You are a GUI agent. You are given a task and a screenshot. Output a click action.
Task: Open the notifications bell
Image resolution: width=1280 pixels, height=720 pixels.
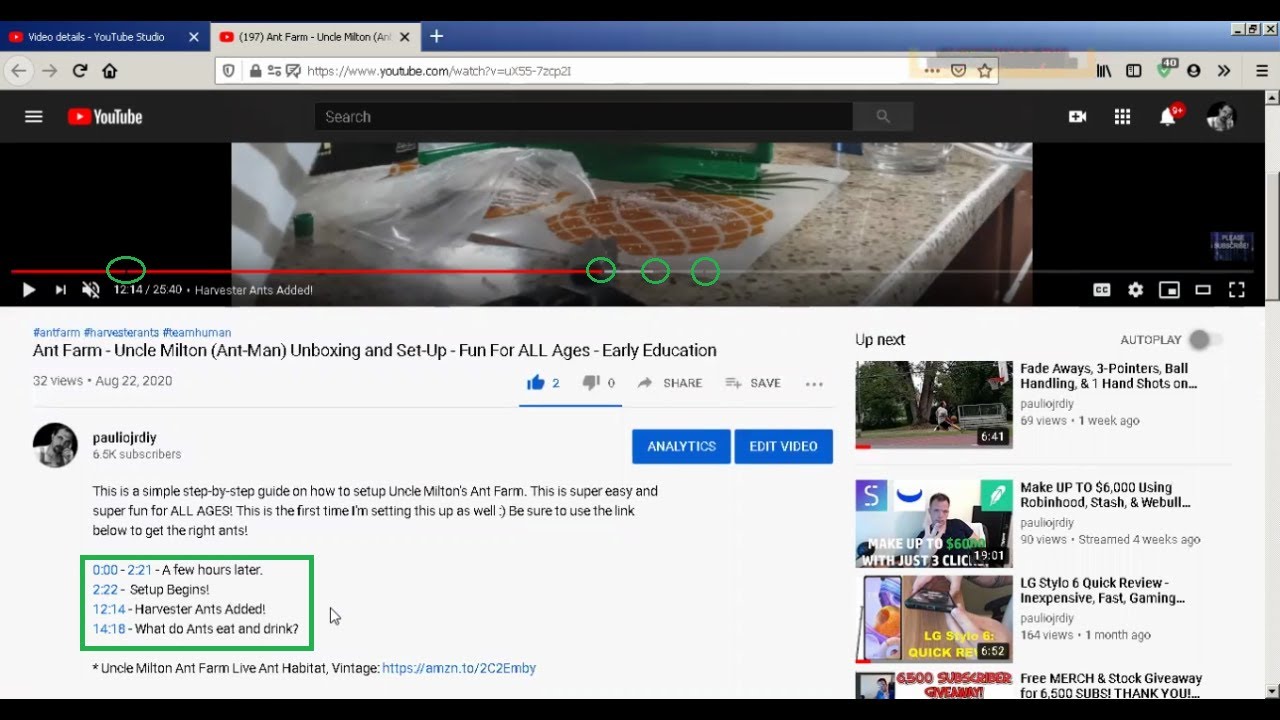point(1167,117)
